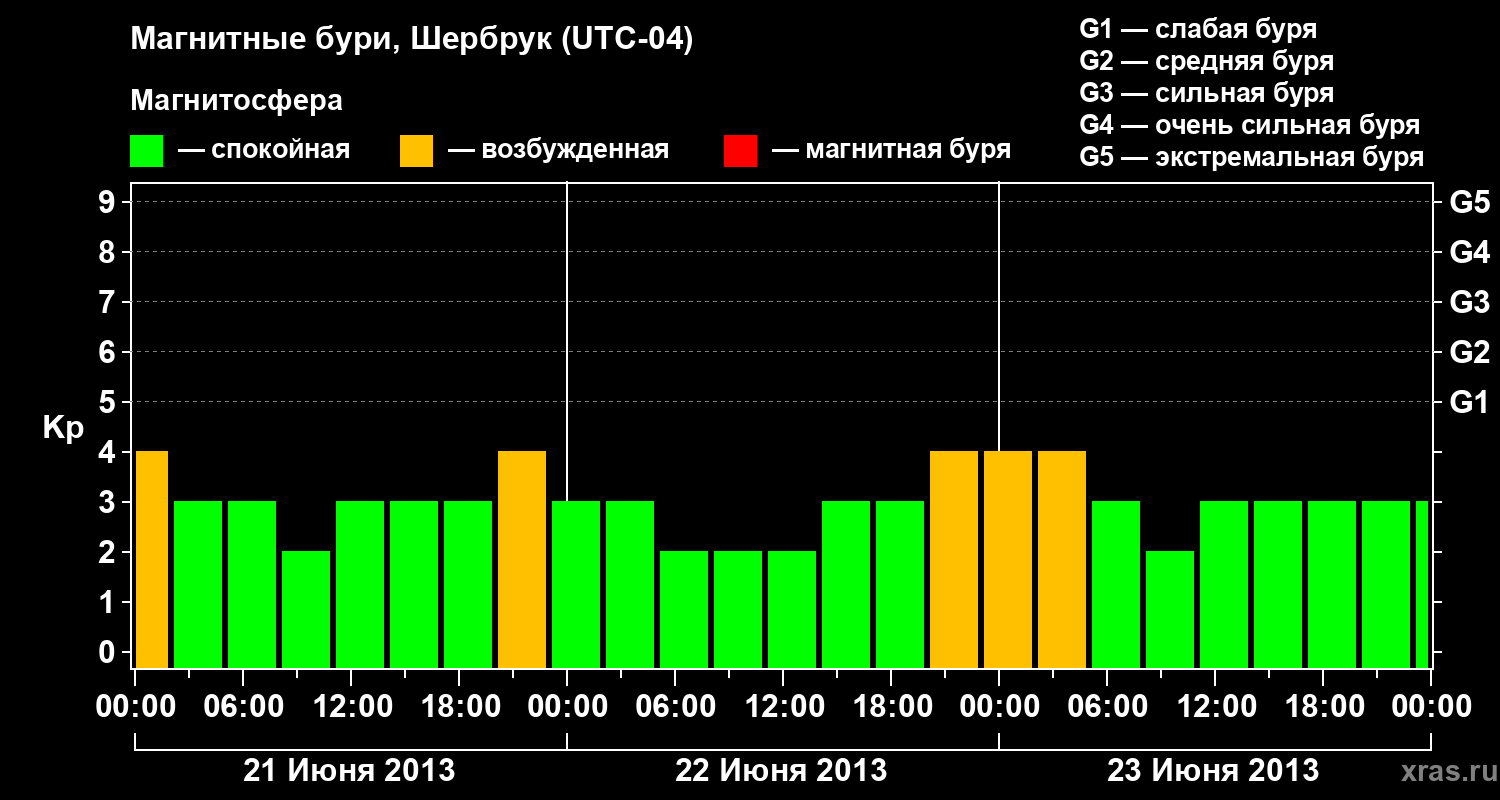Click the '18:00' time label for 22 June
The width and height of the screenshot is (1500, 800).
point(891,707)
